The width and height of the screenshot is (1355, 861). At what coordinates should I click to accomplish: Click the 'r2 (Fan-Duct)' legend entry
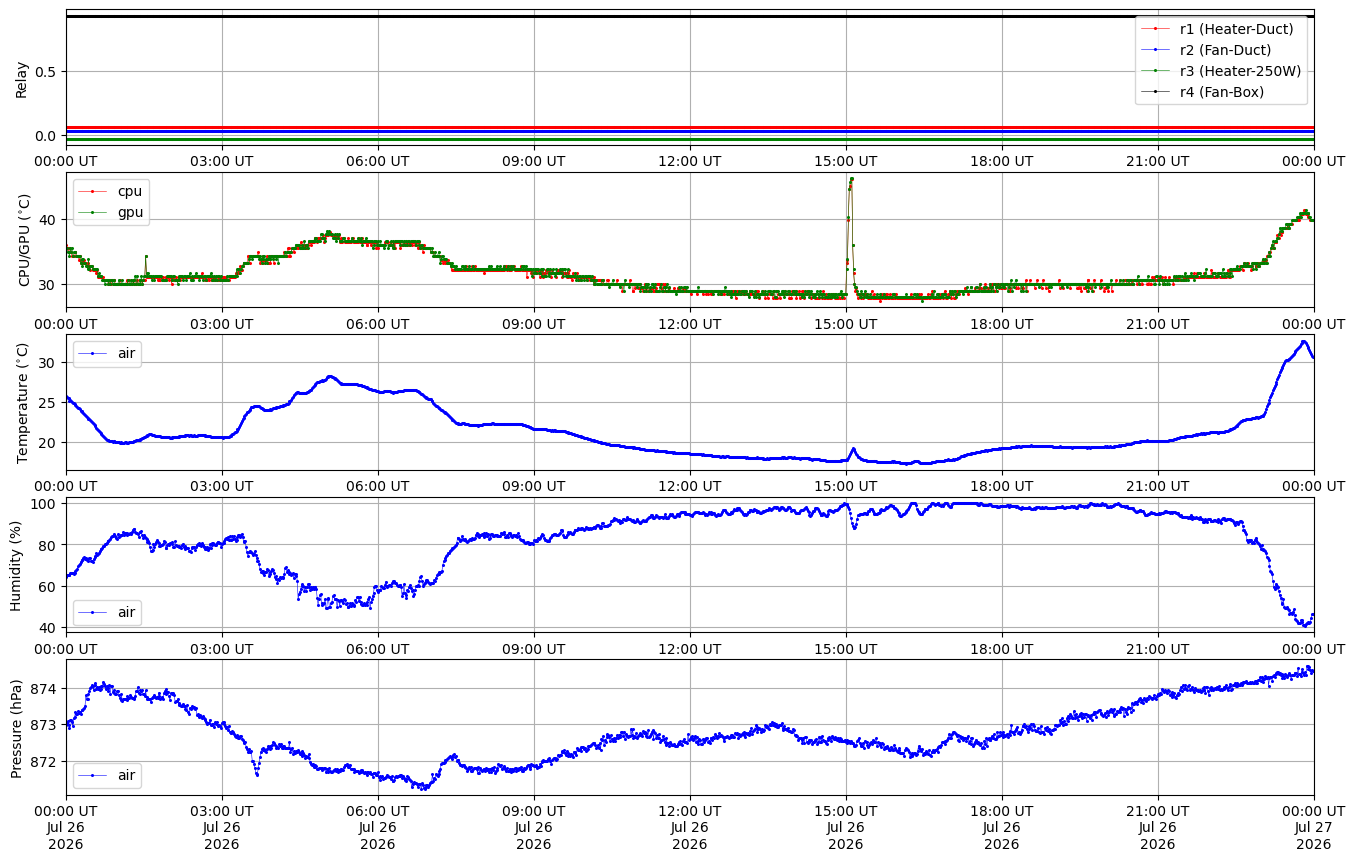[1222, 50]
